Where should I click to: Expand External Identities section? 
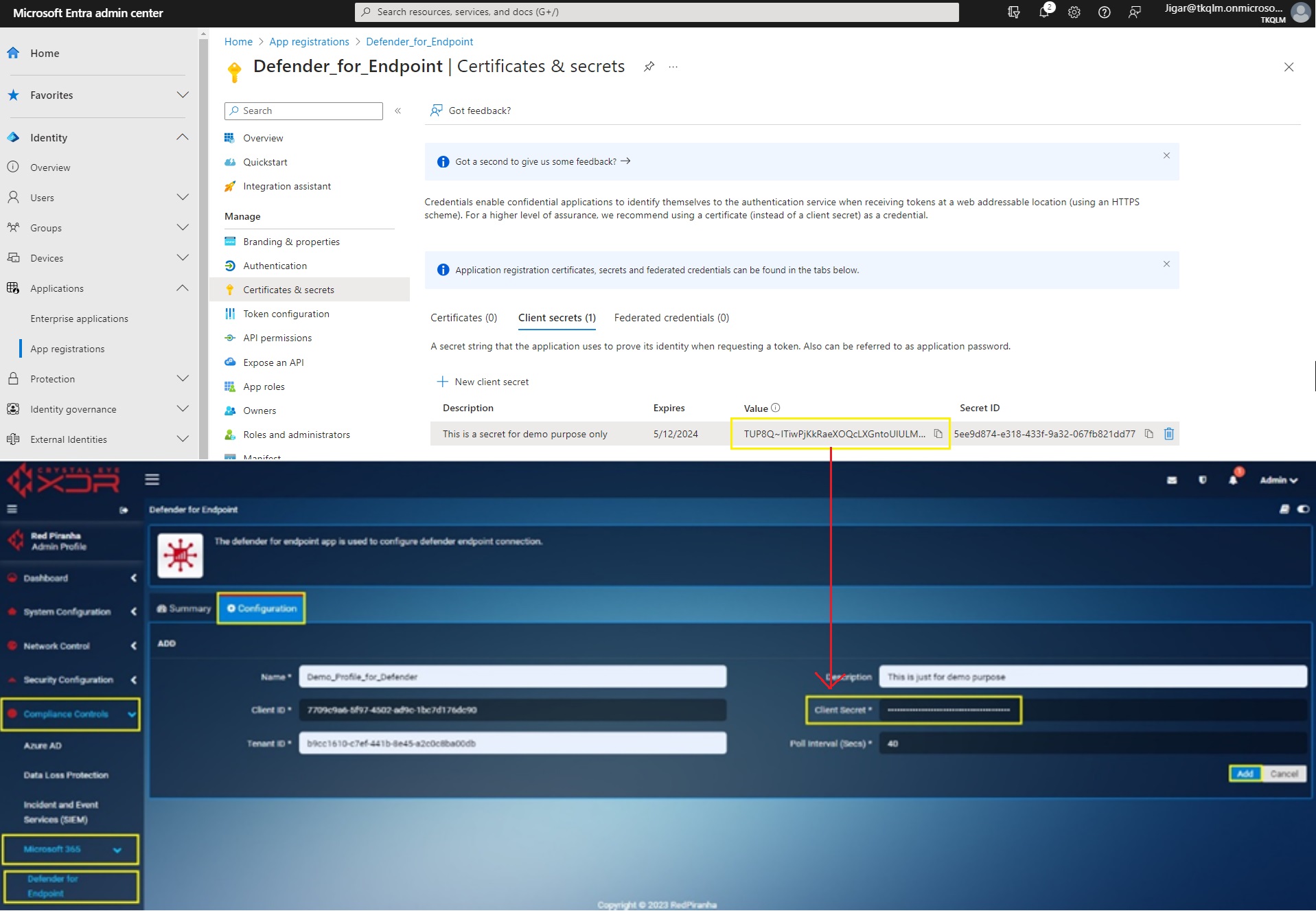pos(183,439)
